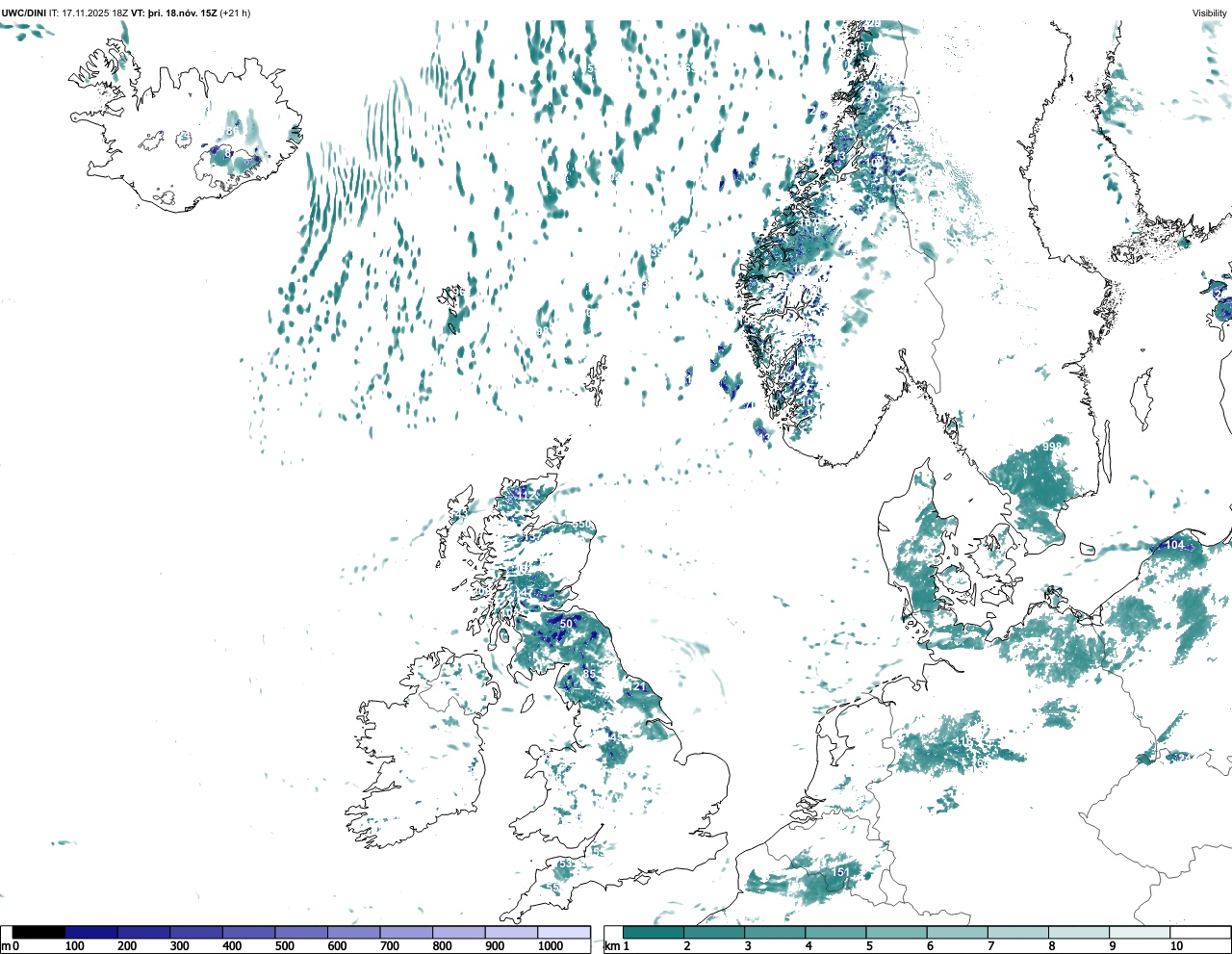Pick the 9–10 km legend swatch
This screenshot has width=1232, height=954.
[x=1140, y=932]
